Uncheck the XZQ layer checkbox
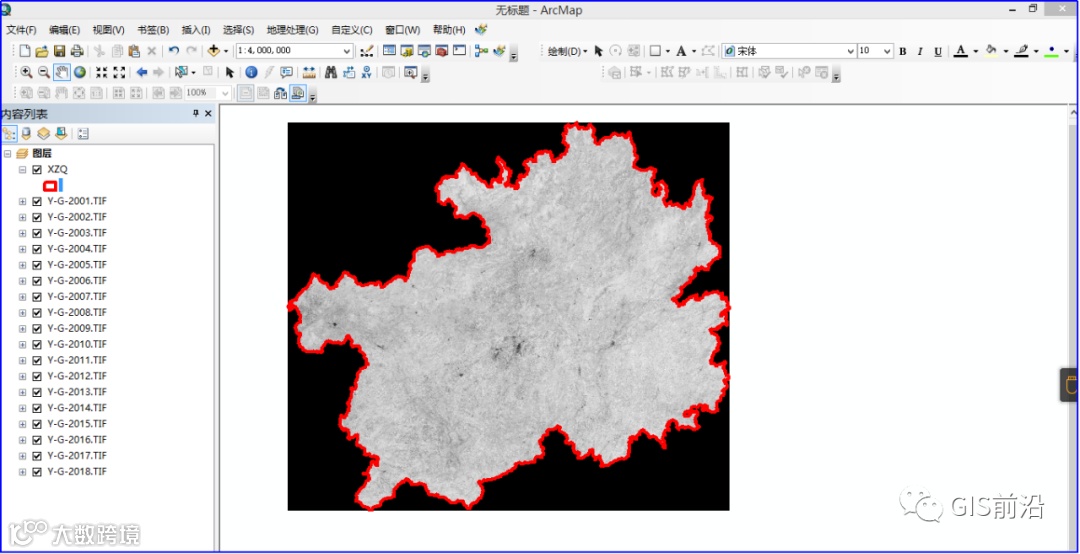The height and width of the screenshot is (554, 1080). [x=37, y=169]
